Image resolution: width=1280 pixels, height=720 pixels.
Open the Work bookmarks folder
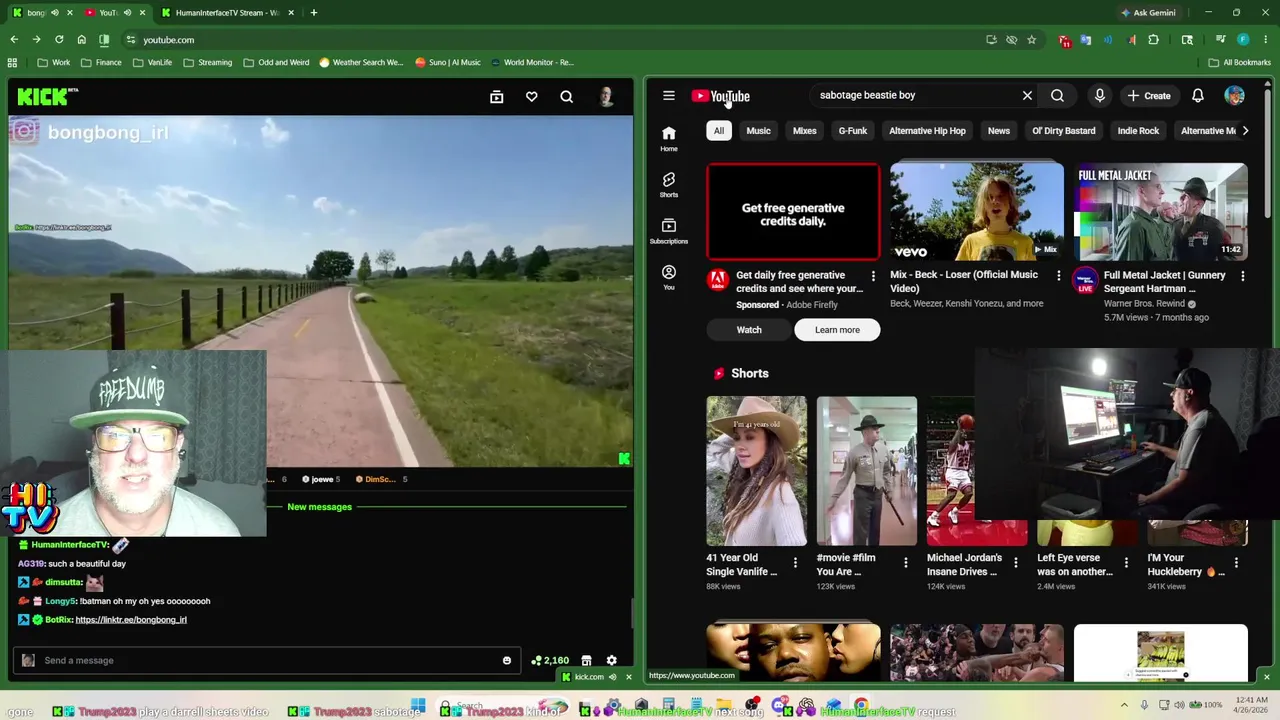pos(54,62)
